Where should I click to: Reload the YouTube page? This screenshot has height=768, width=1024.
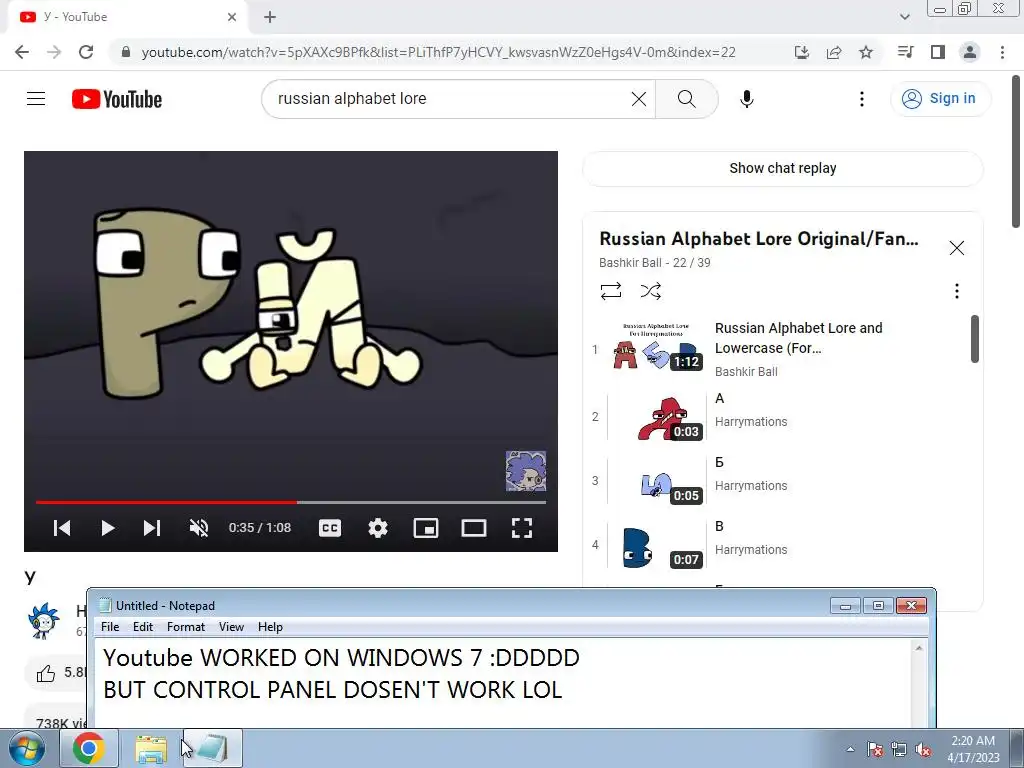(86, 52)
